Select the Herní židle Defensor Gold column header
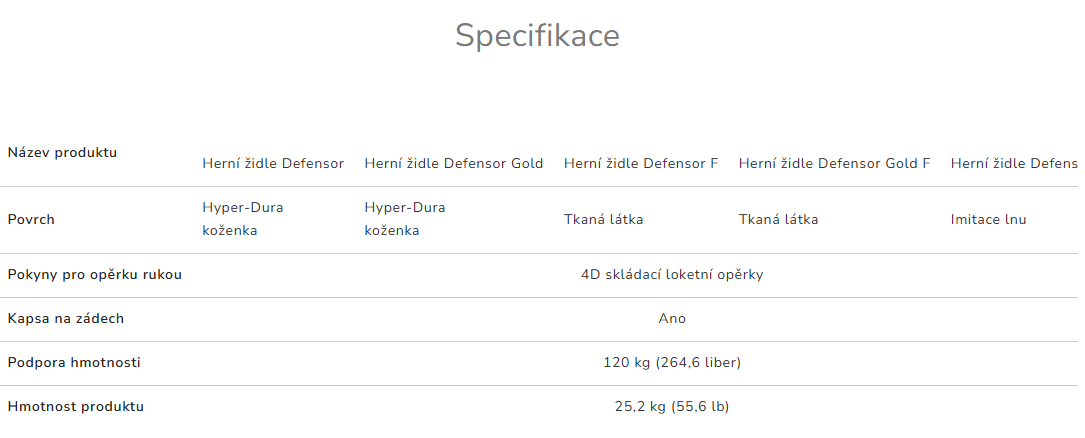The height and width of the screenshot is (438, 1085). [x=454, y=163]
